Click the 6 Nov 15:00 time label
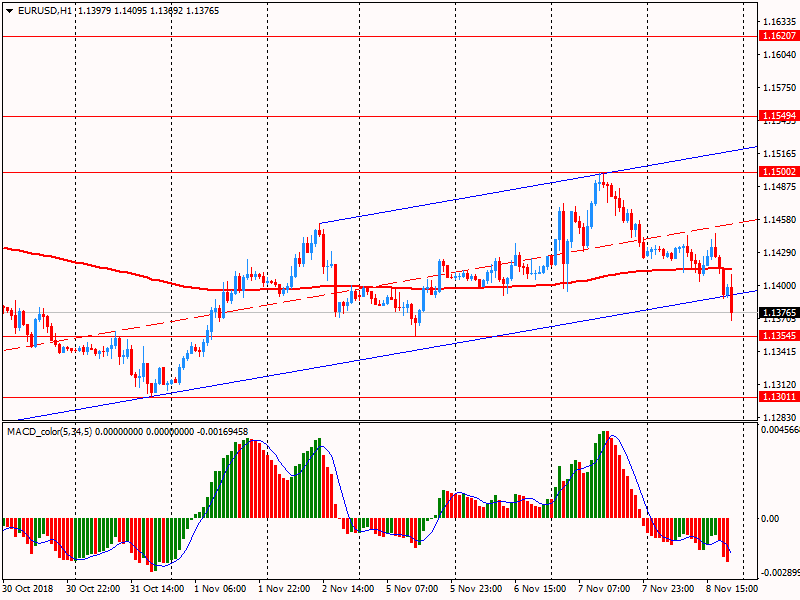This screenshot has height=600, width=800. point(540,590)
